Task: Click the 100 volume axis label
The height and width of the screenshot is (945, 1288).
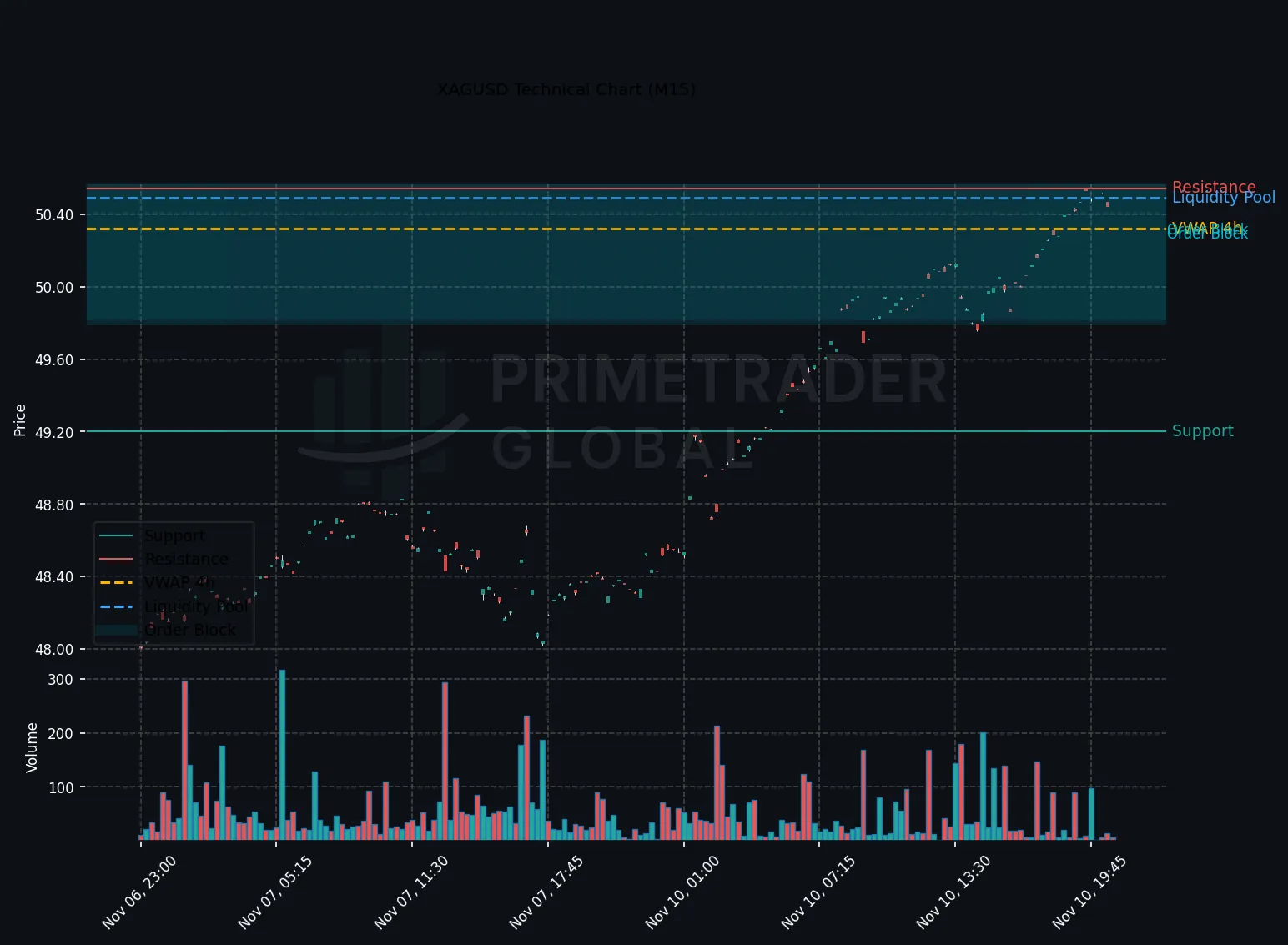Action: (x=61, y=788)
